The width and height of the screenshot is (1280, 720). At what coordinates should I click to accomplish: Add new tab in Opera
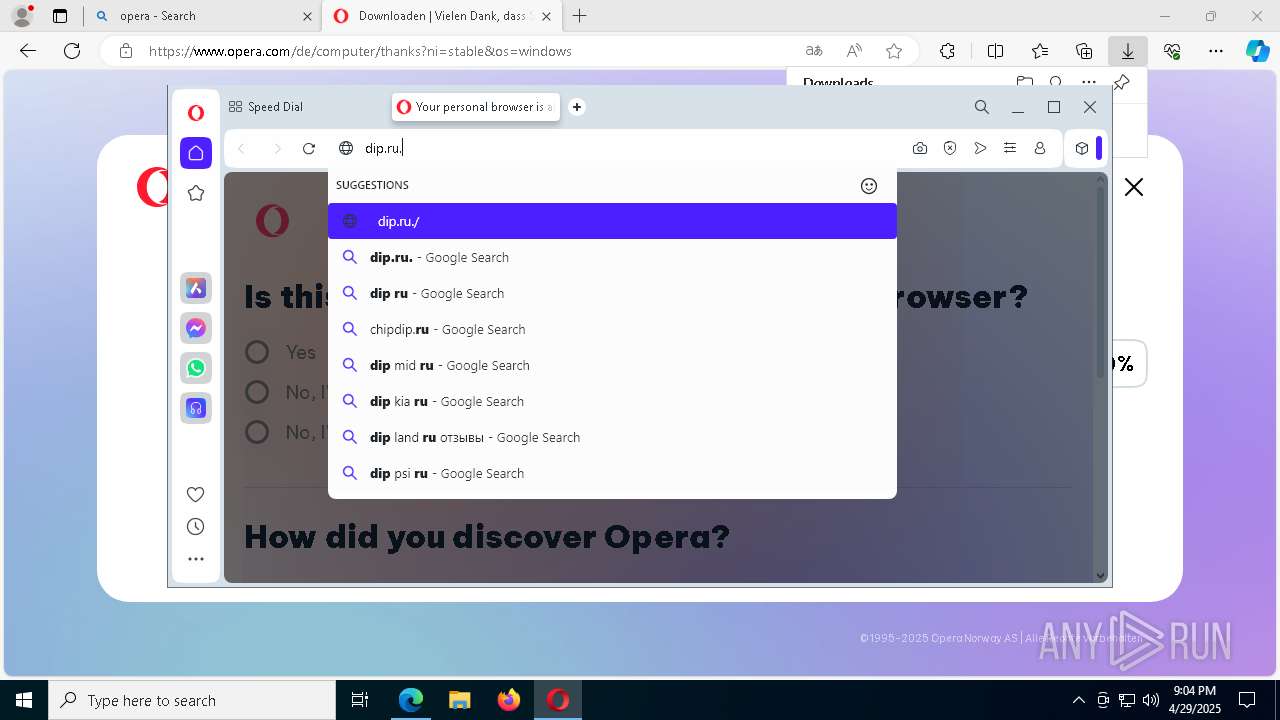point(577,107)
